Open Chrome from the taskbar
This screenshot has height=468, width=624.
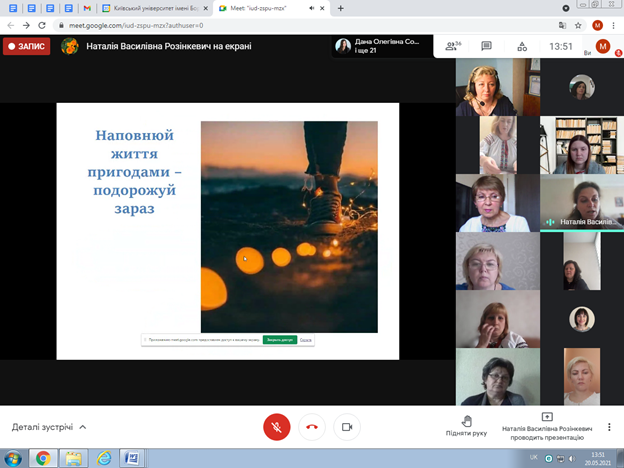tap(43, 458)
